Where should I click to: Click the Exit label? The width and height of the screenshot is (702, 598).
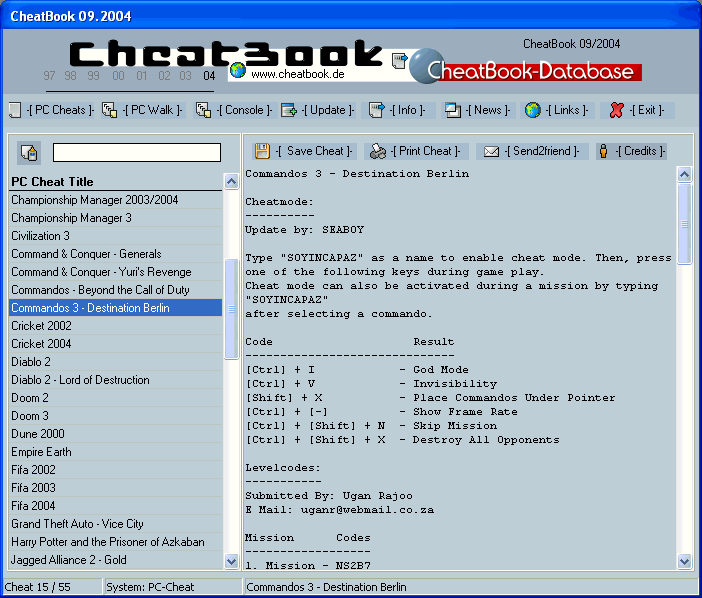pos(646,110)
